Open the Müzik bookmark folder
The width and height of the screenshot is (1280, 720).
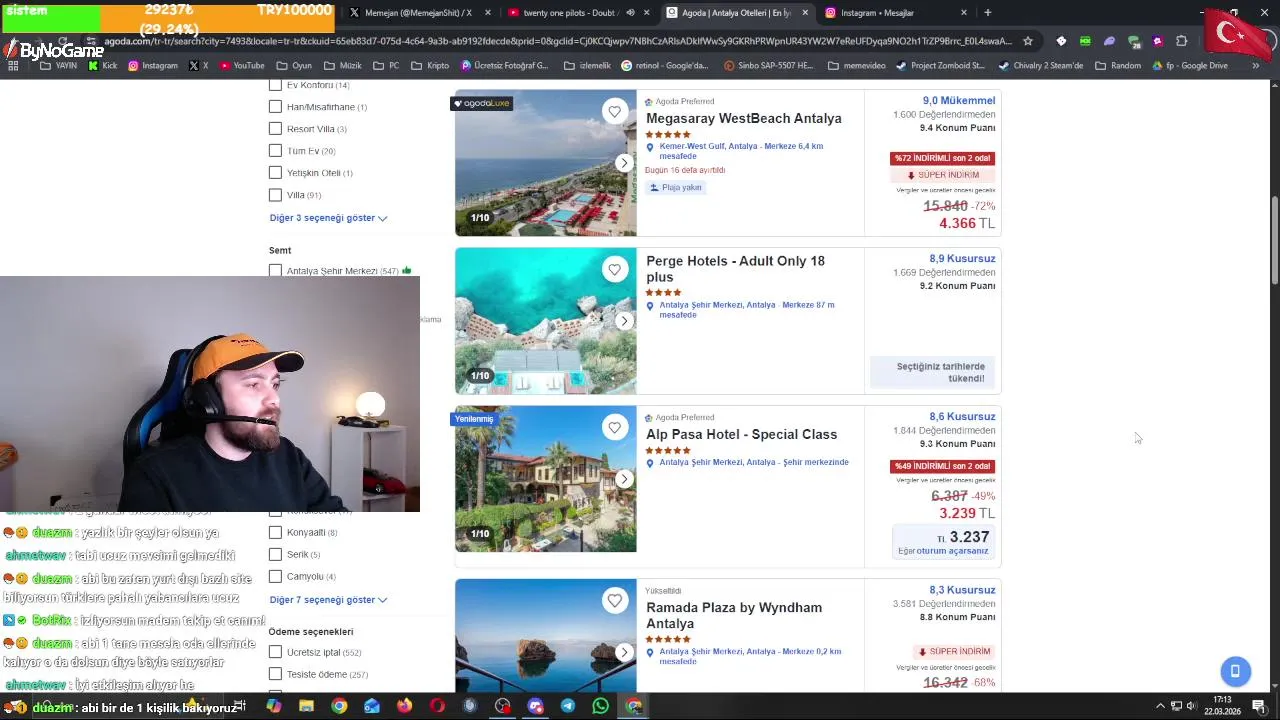coord(342,66)
